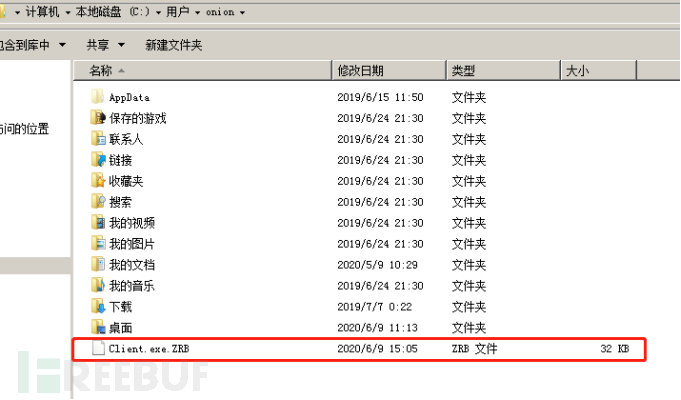The height and width of the screenshot is (400, 681).
Task: Select the 我的文档 folder row
Action: pos(131,265)
